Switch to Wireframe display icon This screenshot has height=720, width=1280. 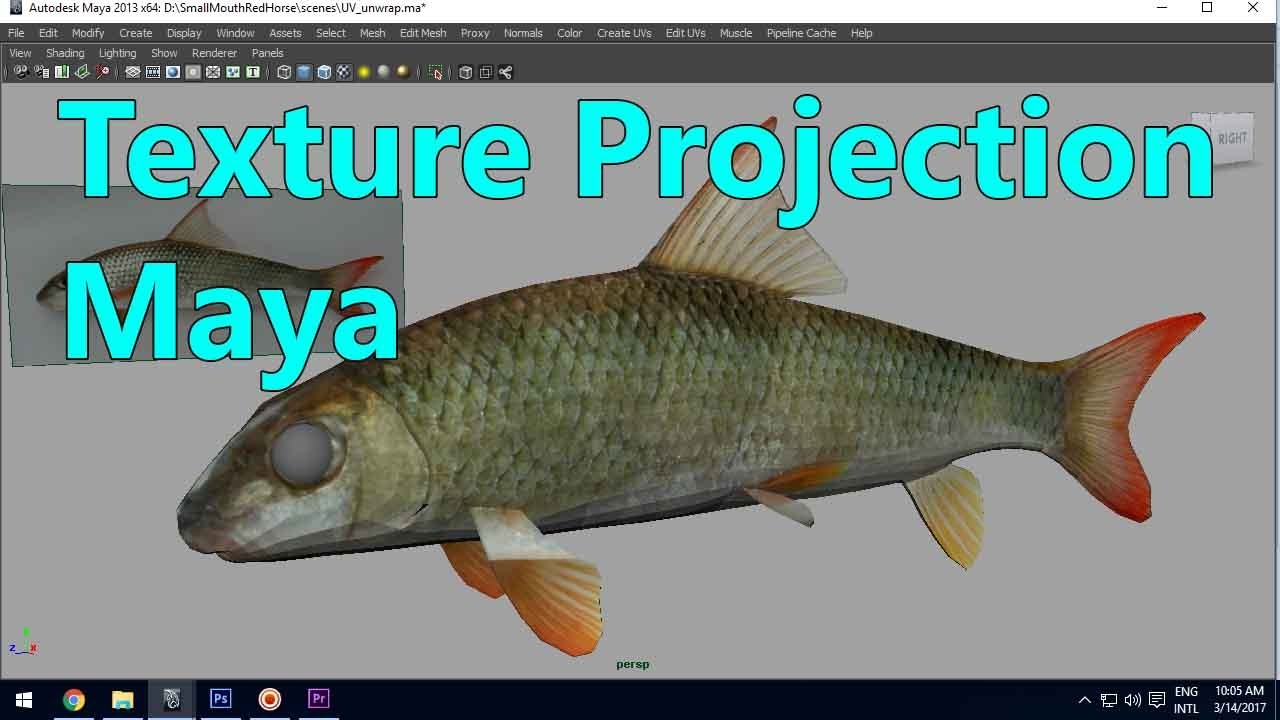point(284,72)
